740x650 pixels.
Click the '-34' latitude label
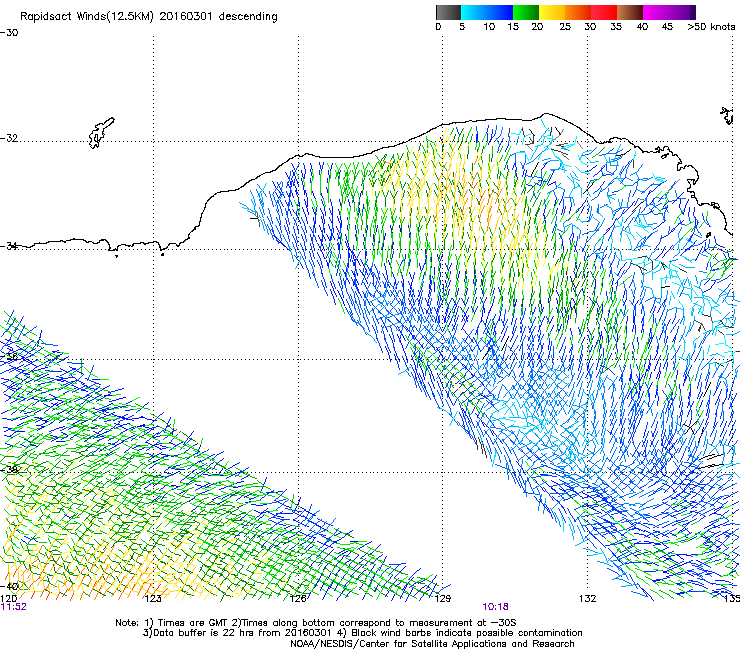click(9, 246)
